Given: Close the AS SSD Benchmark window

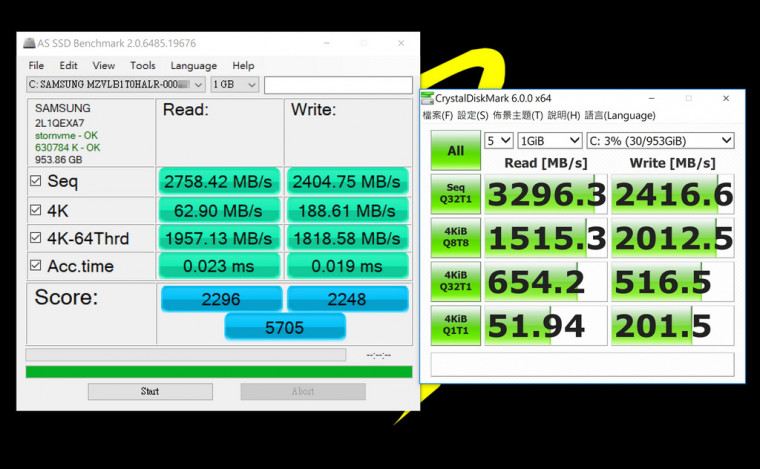Looking at the screenshot, I should coord(401,43).
